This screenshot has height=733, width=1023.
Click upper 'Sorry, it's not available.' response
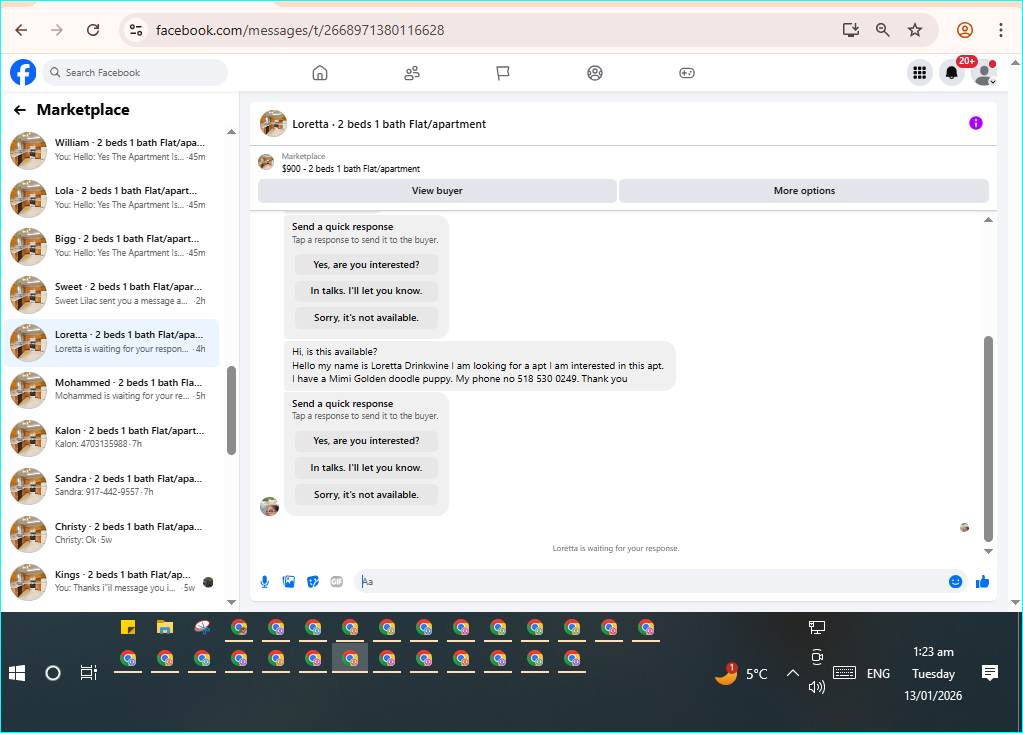[x=366, y=318]
